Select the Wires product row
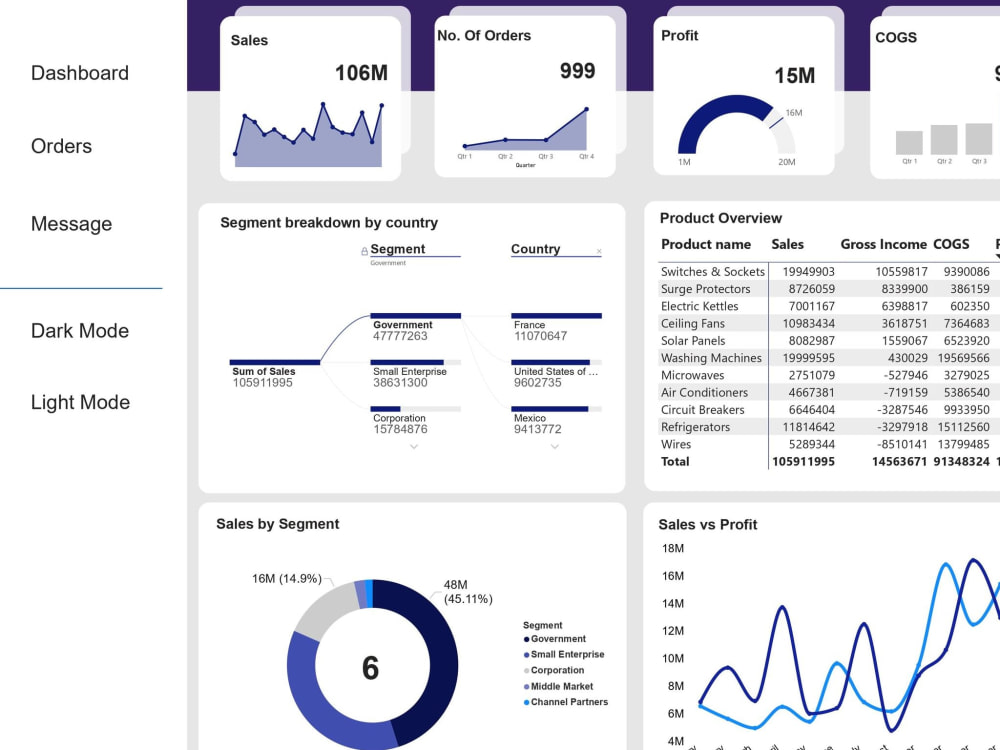This screenshot has height=750, width=1000. [x=829, y=444]
